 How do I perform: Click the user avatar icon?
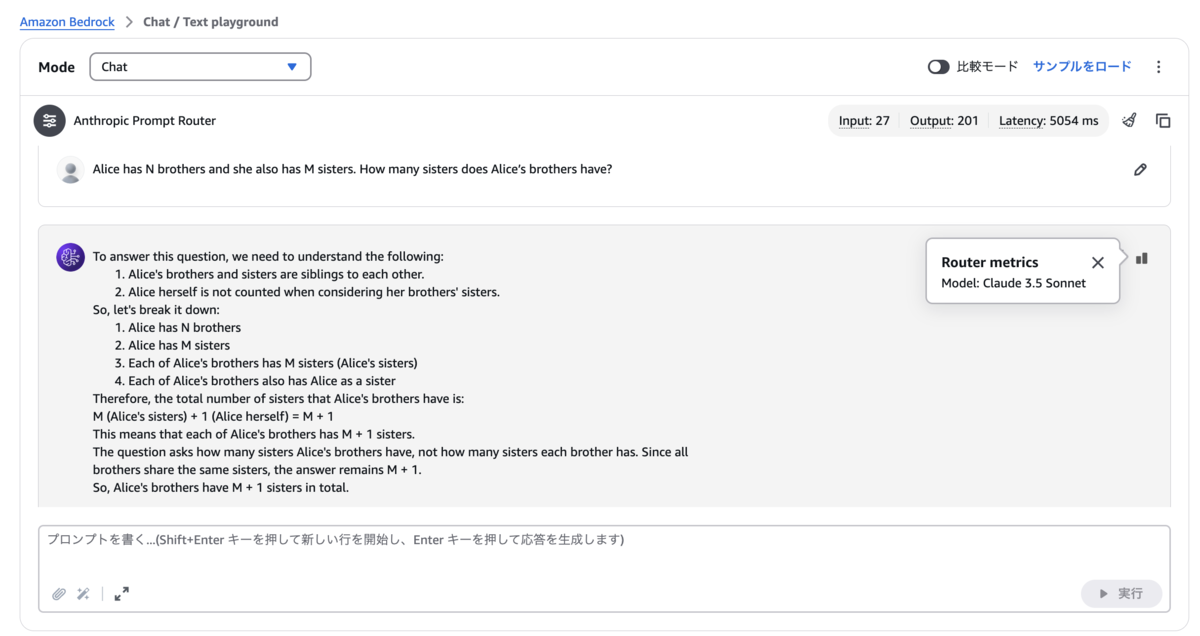[x=70, y=170]
